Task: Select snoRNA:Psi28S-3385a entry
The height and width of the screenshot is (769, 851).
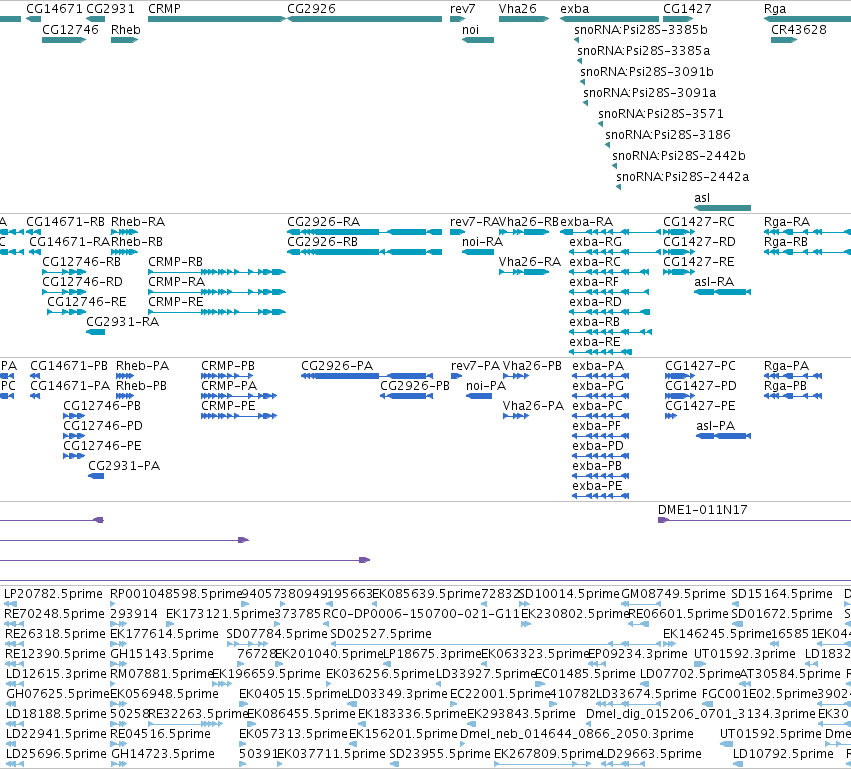Action: click(644, 50)
